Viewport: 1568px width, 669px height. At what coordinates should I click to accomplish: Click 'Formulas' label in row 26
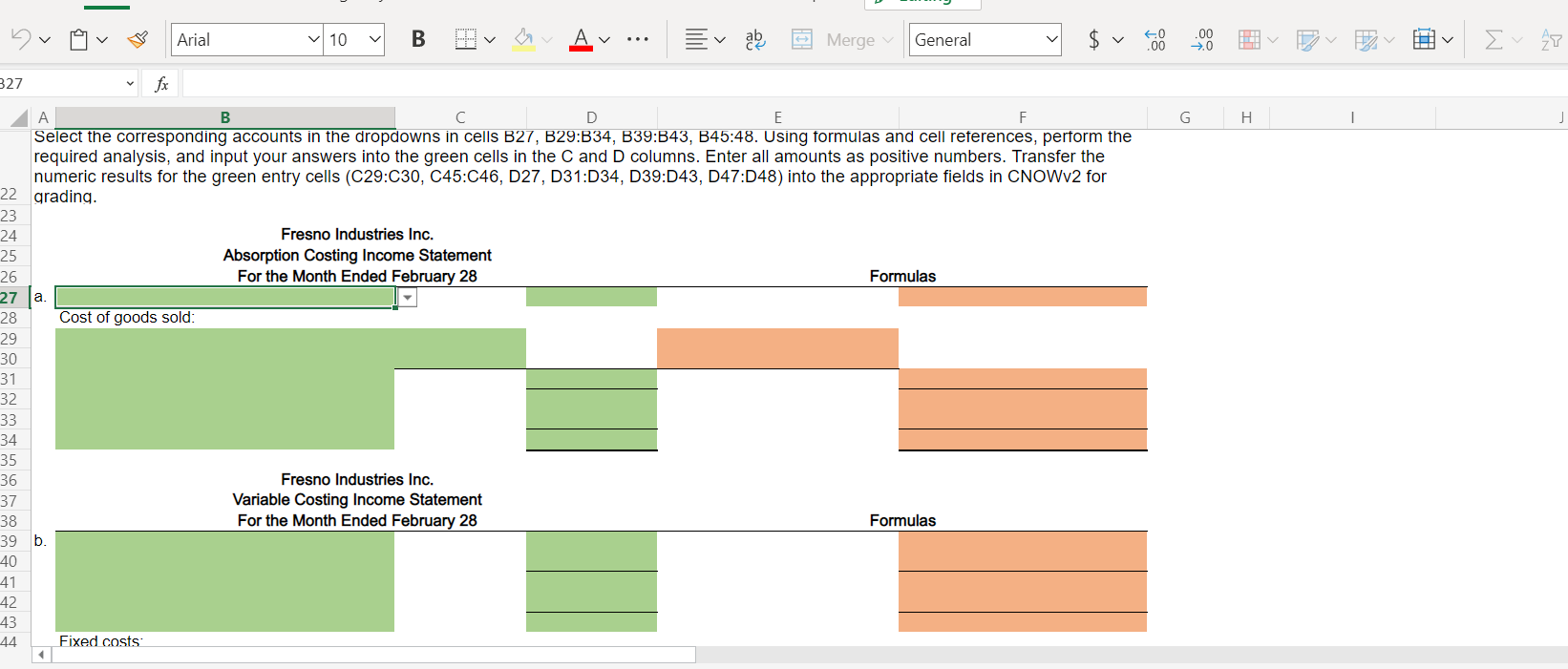902,276
